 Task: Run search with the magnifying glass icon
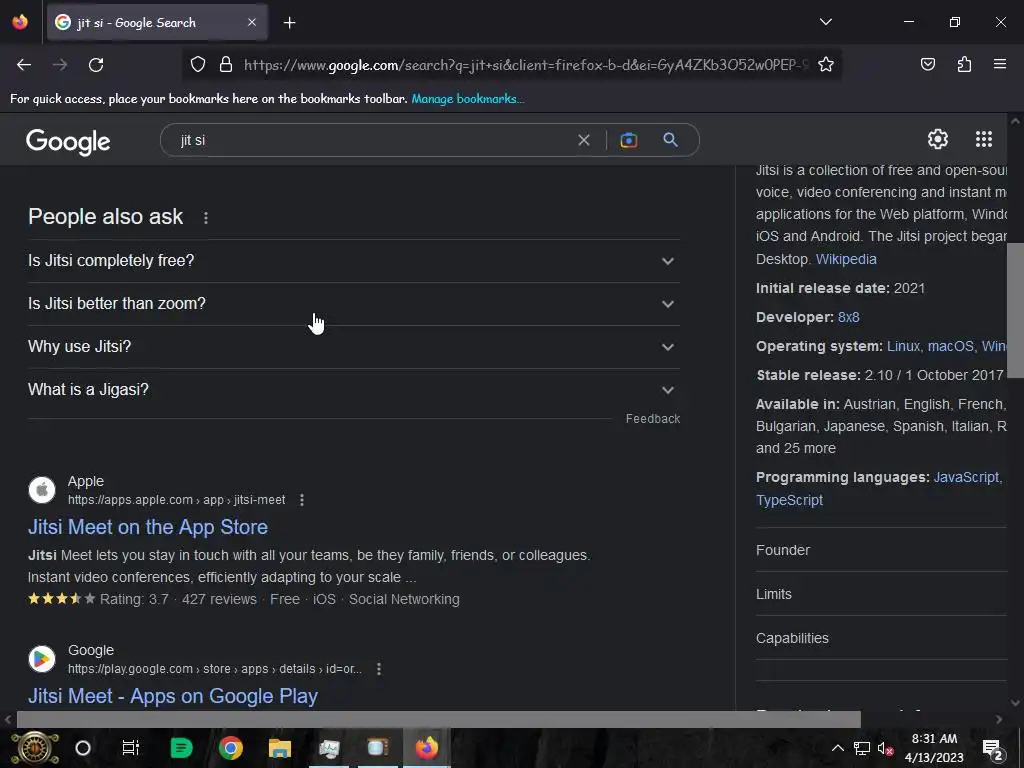(671, 140)
